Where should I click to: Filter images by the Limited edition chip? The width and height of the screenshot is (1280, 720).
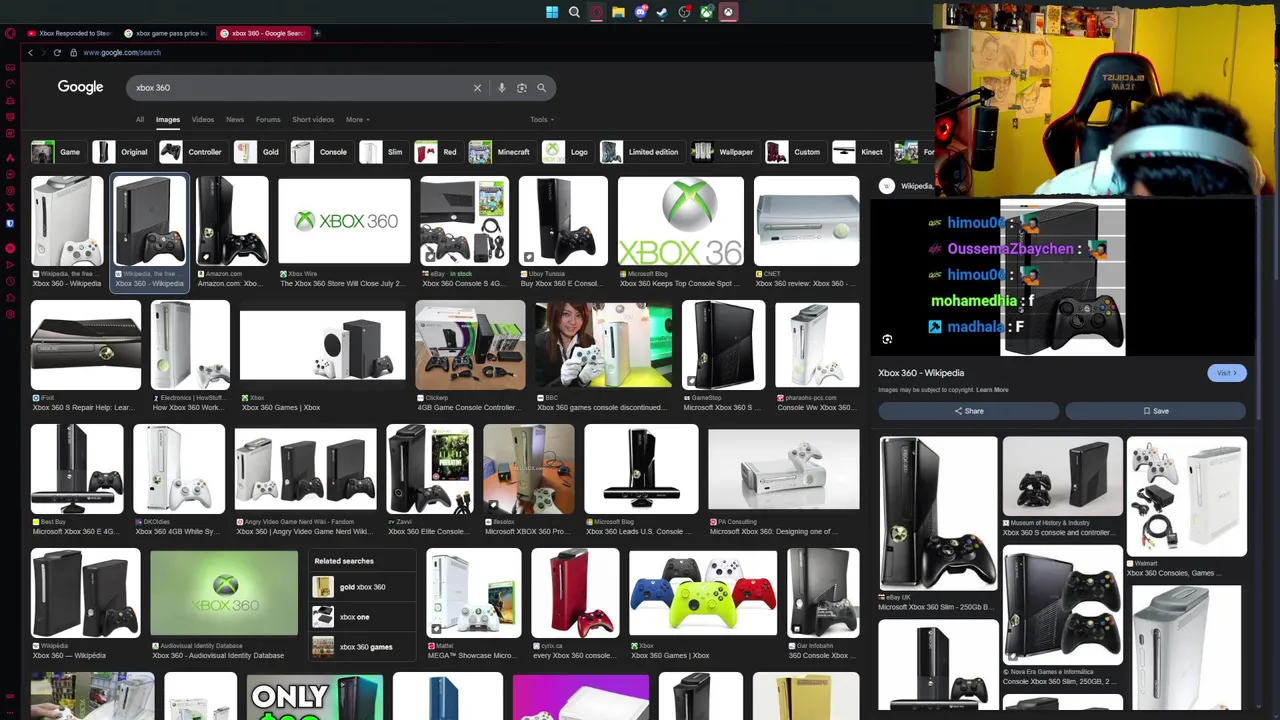click(641, 152)
